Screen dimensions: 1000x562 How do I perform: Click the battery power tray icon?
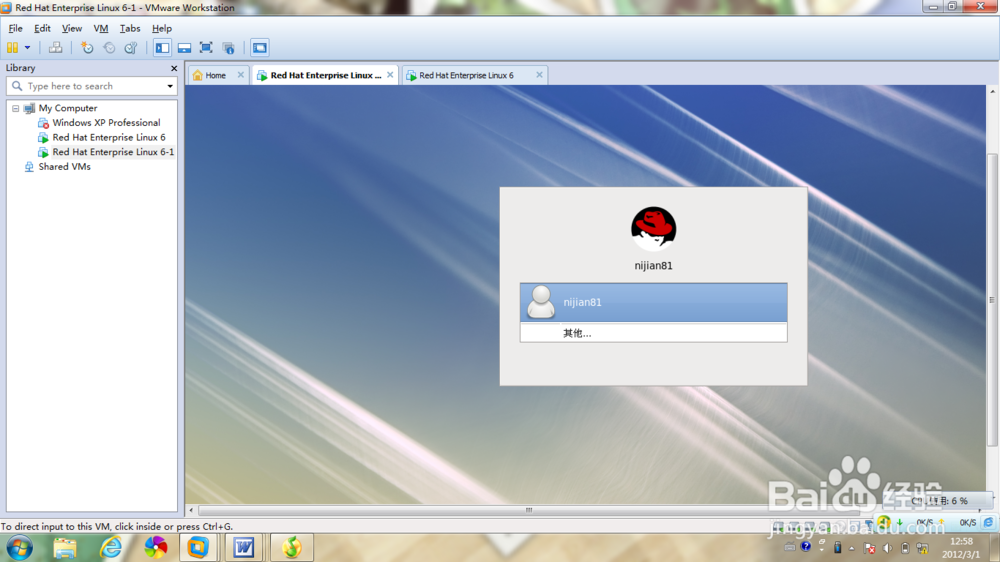905,548
